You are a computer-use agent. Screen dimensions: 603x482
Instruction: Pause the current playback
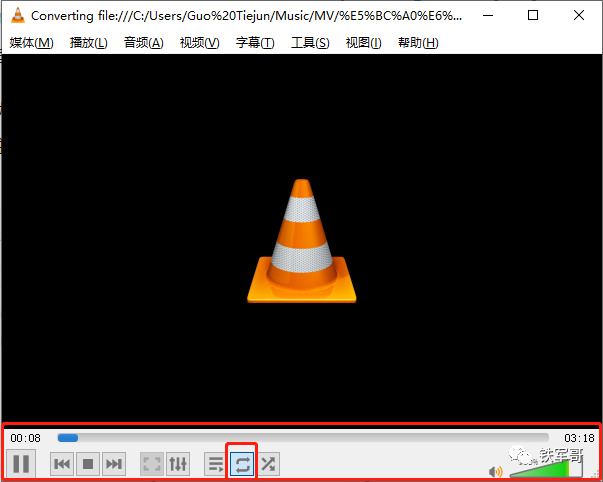click(x=21, y=464)
